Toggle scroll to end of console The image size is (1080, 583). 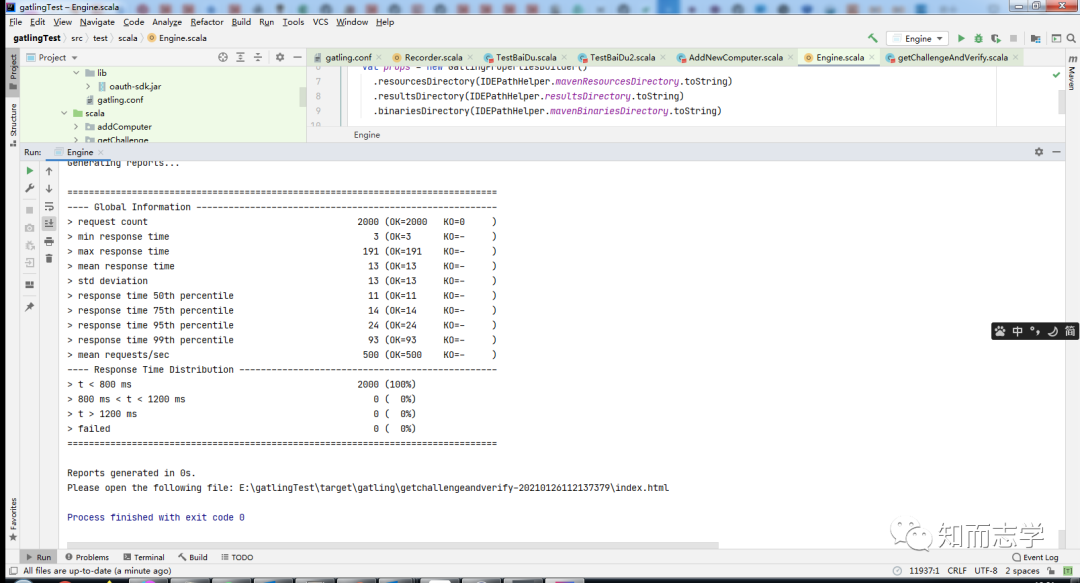pos(49,223)
